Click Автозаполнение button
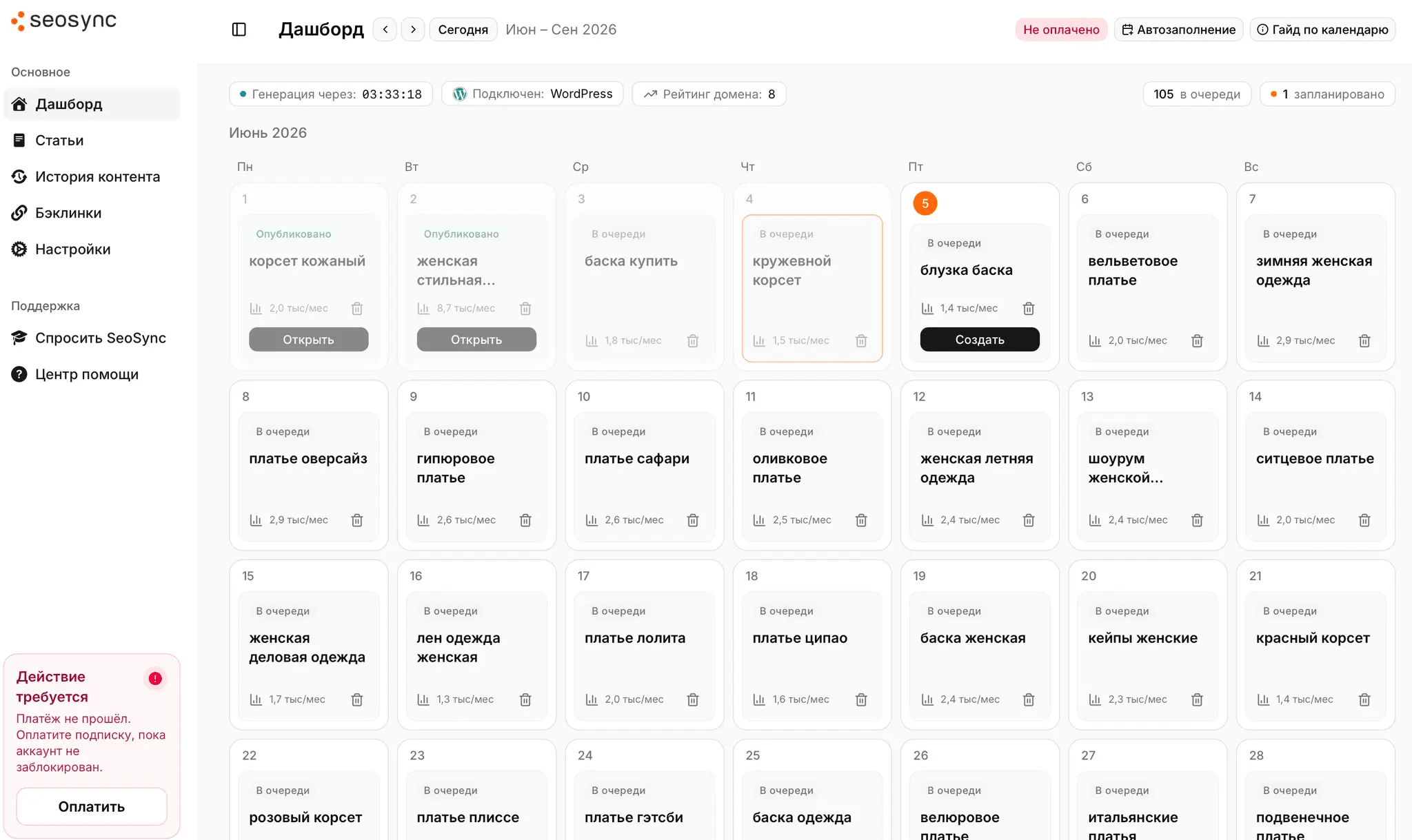The height and width of the screenshot is (840, 1412). pos(1178,30)
